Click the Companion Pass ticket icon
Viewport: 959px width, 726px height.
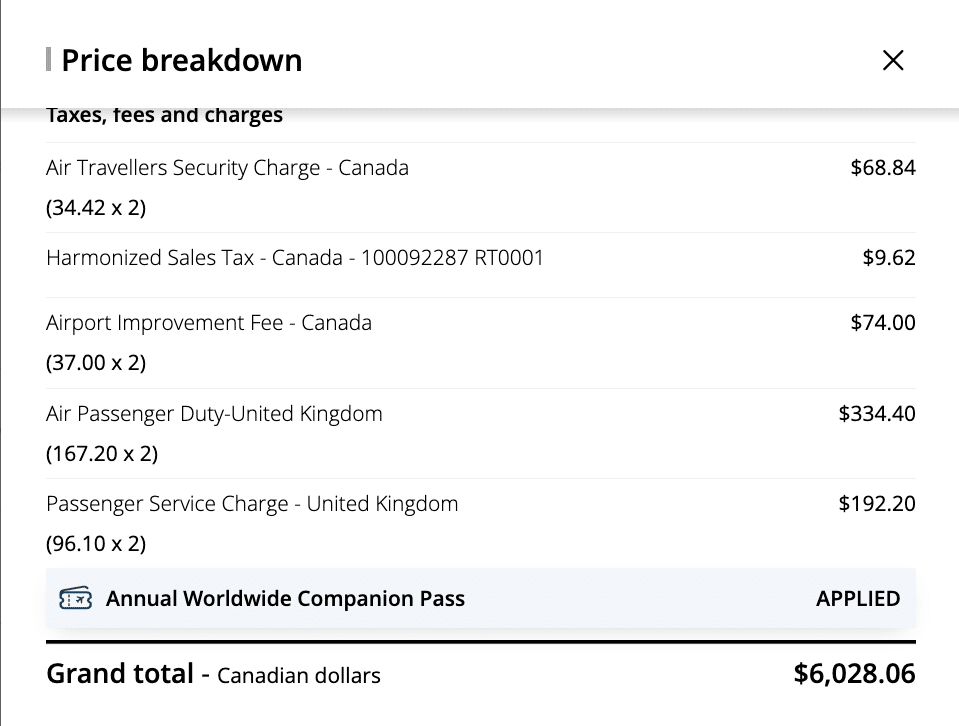coord(76,599)
